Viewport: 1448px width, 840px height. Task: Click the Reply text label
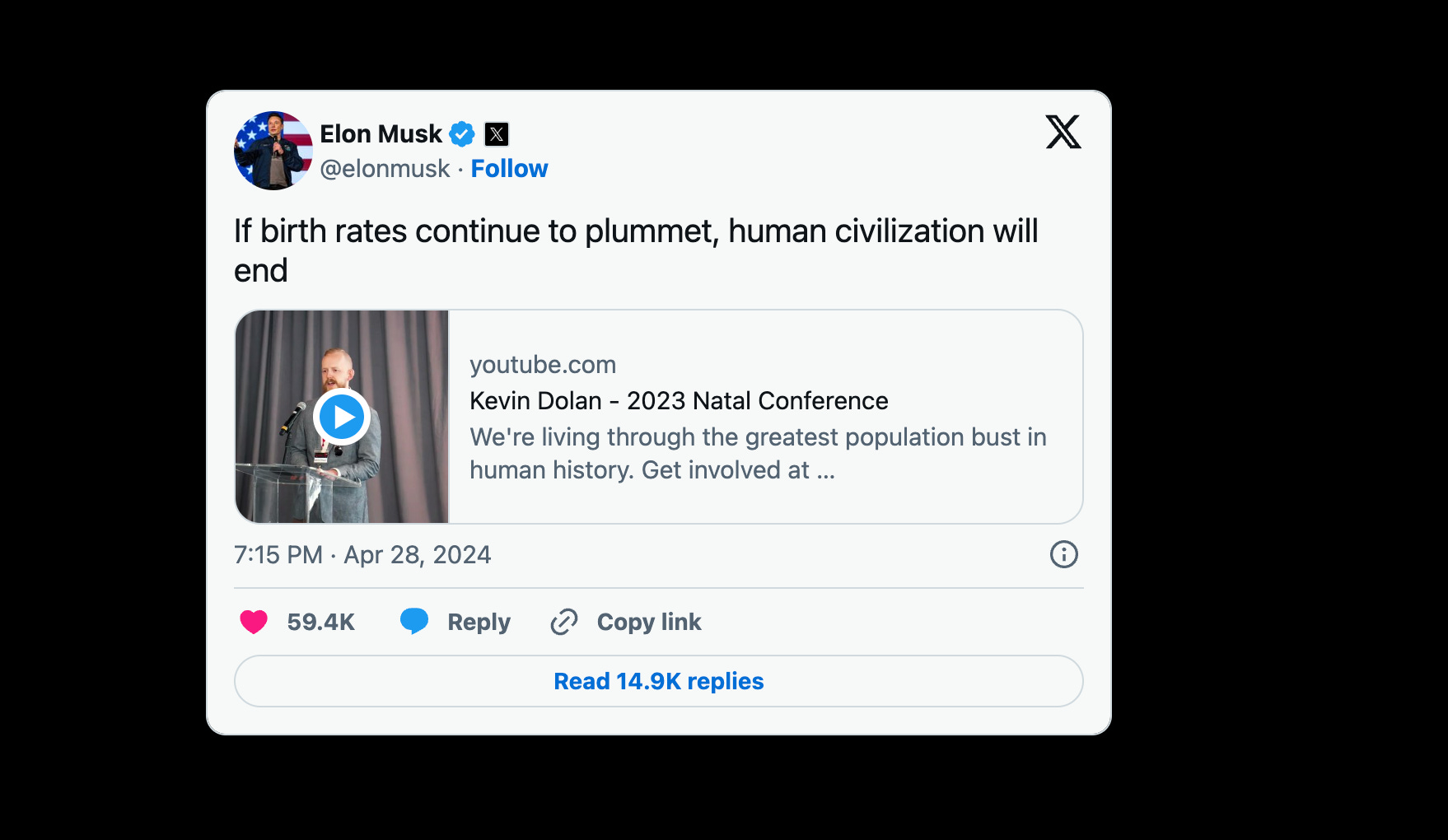click(477, 622)
